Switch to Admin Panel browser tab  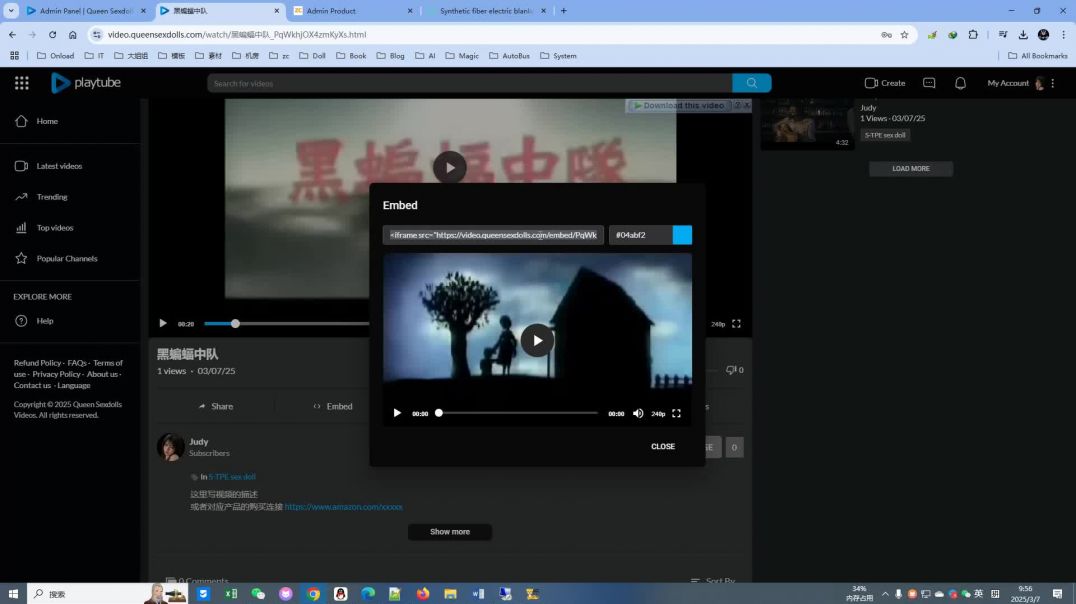point(86,11)
